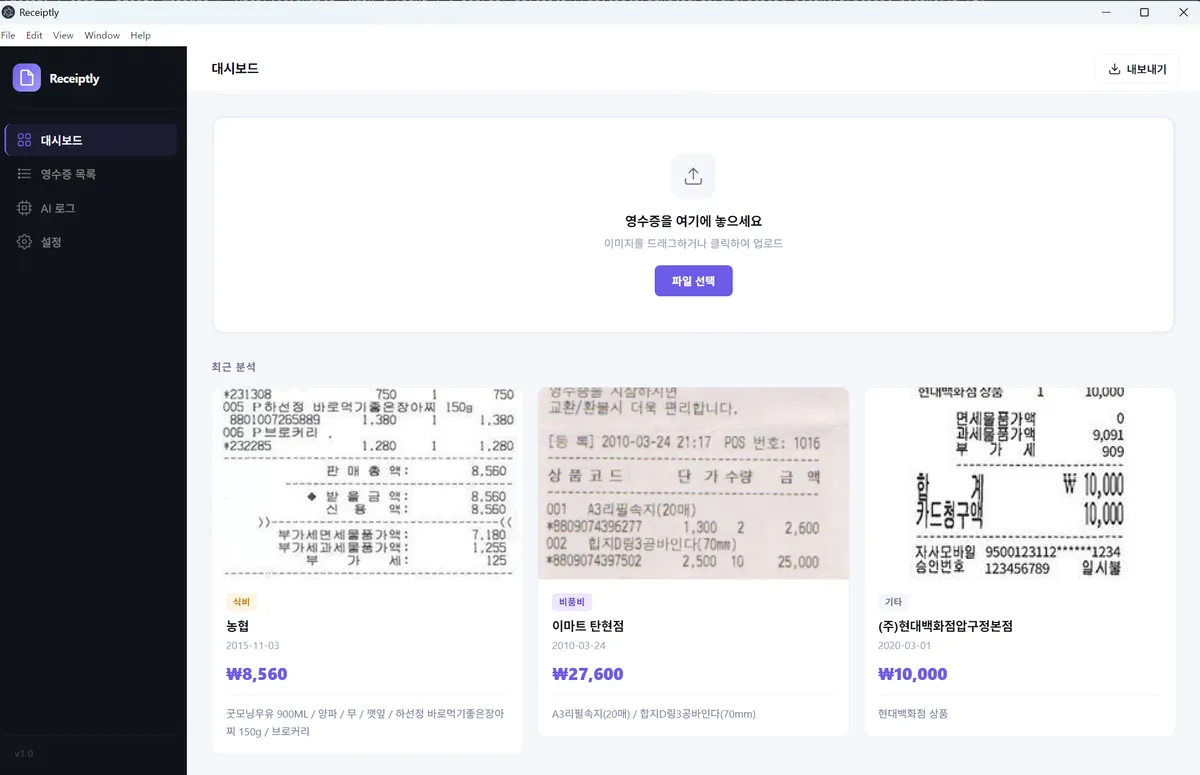The image size is (1200, 775).
Task: Click the gear icon next to 설정
Action: [24, 241]
